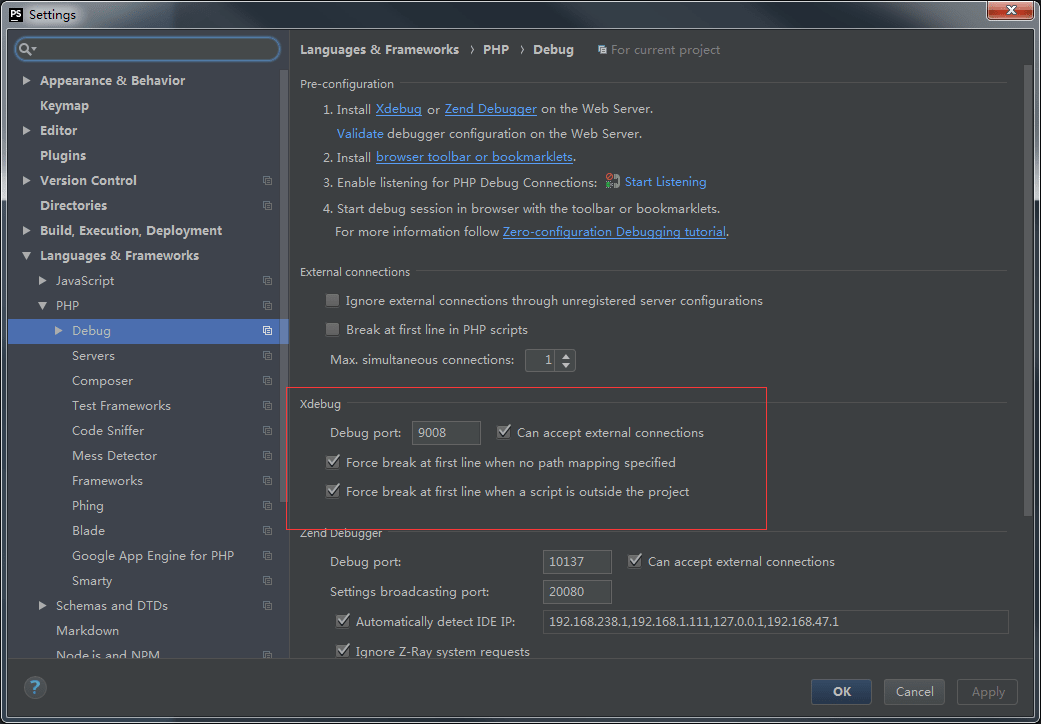Click project-level icon next to Smarty
The height and width of the screenshot is (724, 1041).
point(268,581)
